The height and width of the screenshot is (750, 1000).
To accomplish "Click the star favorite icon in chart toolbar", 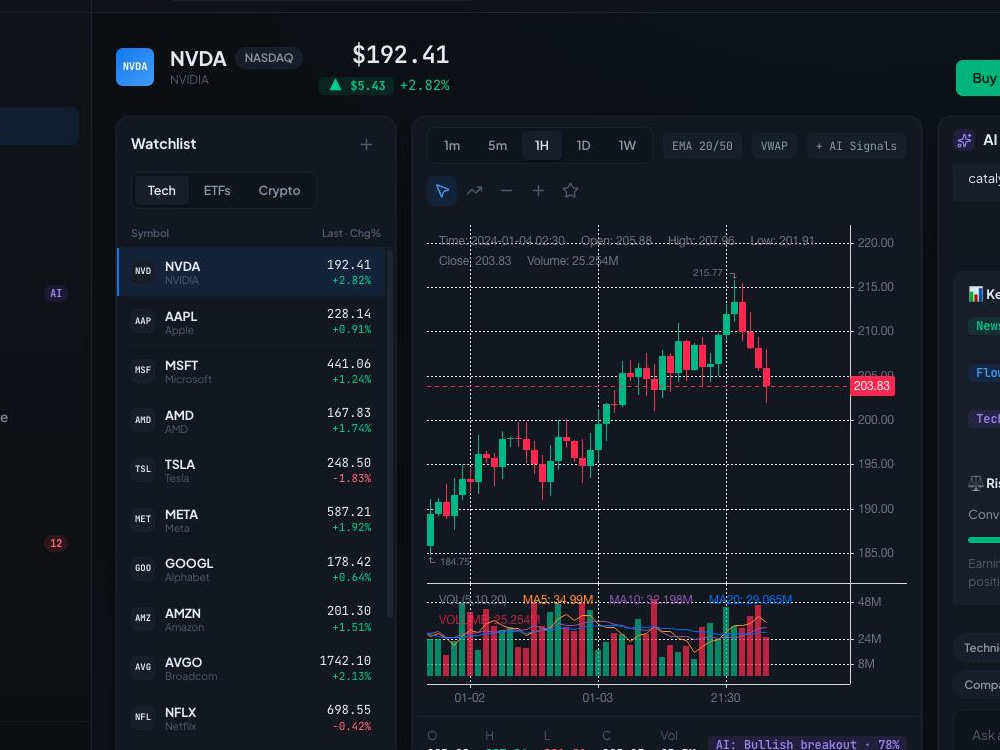I will coord(571,191).
